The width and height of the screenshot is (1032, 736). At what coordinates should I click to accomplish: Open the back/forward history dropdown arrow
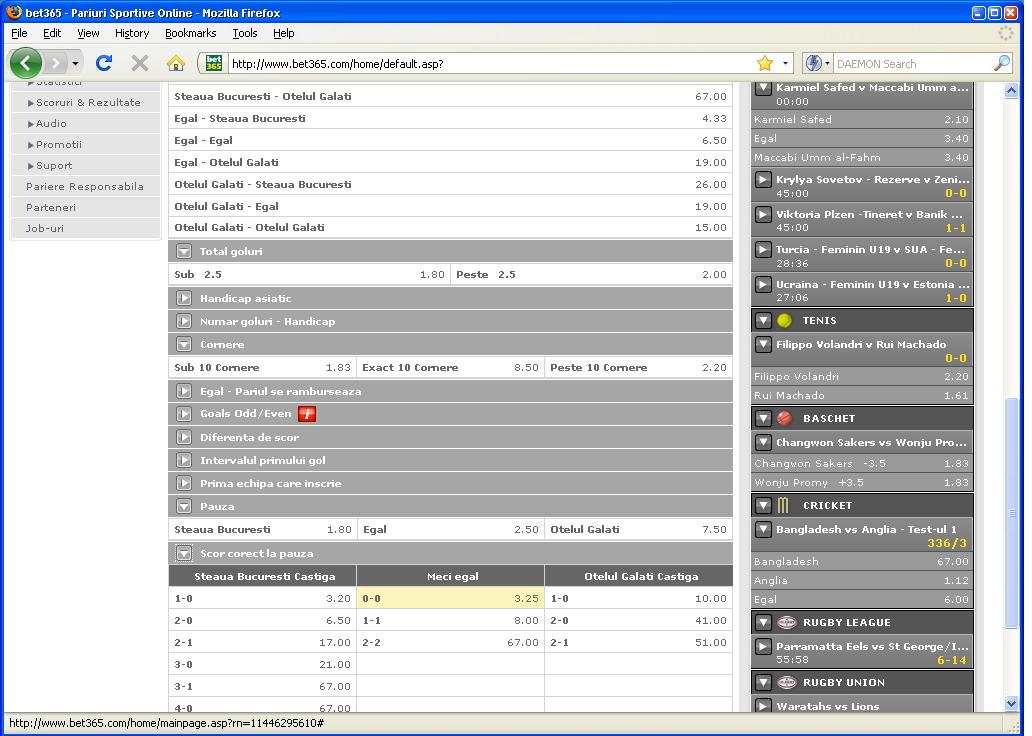76,63
